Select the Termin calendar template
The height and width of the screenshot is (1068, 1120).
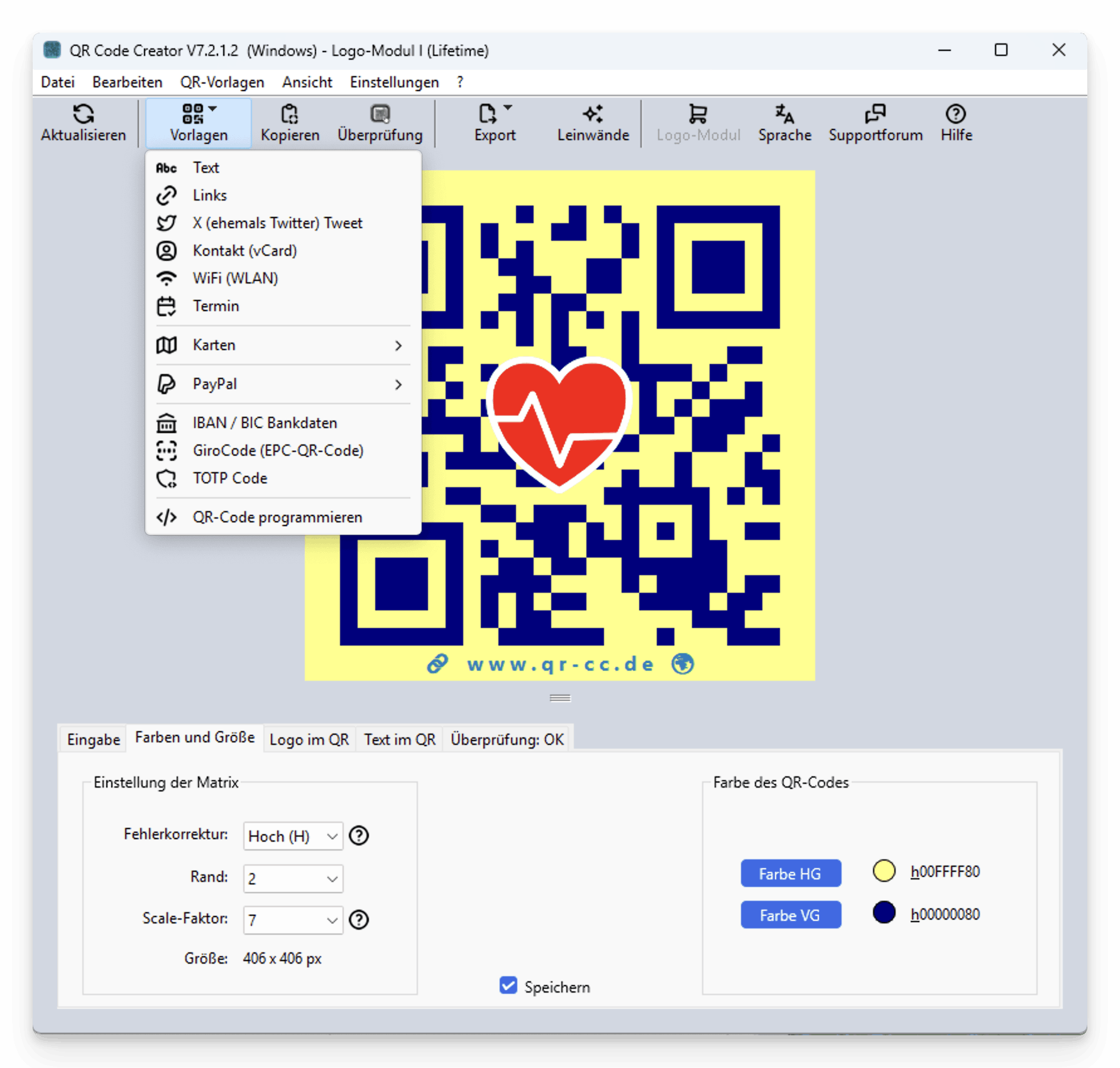(x=283, y=306)
